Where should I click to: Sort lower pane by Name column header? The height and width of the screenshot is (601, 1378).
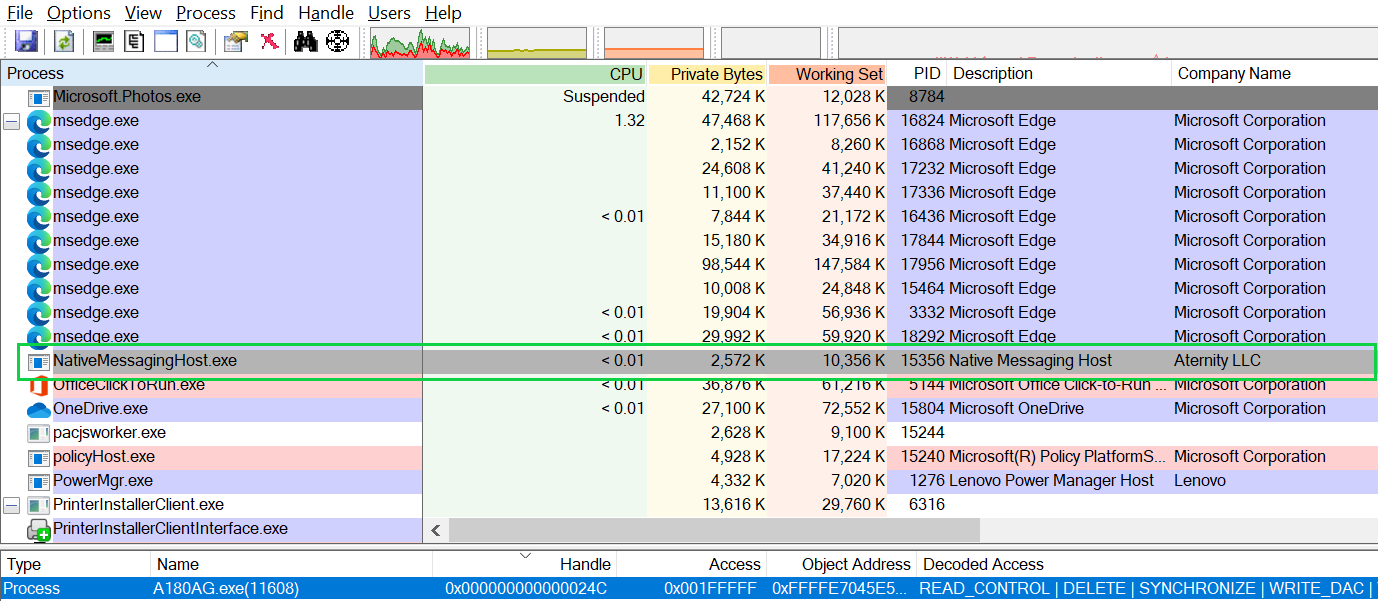coord(291,565)
